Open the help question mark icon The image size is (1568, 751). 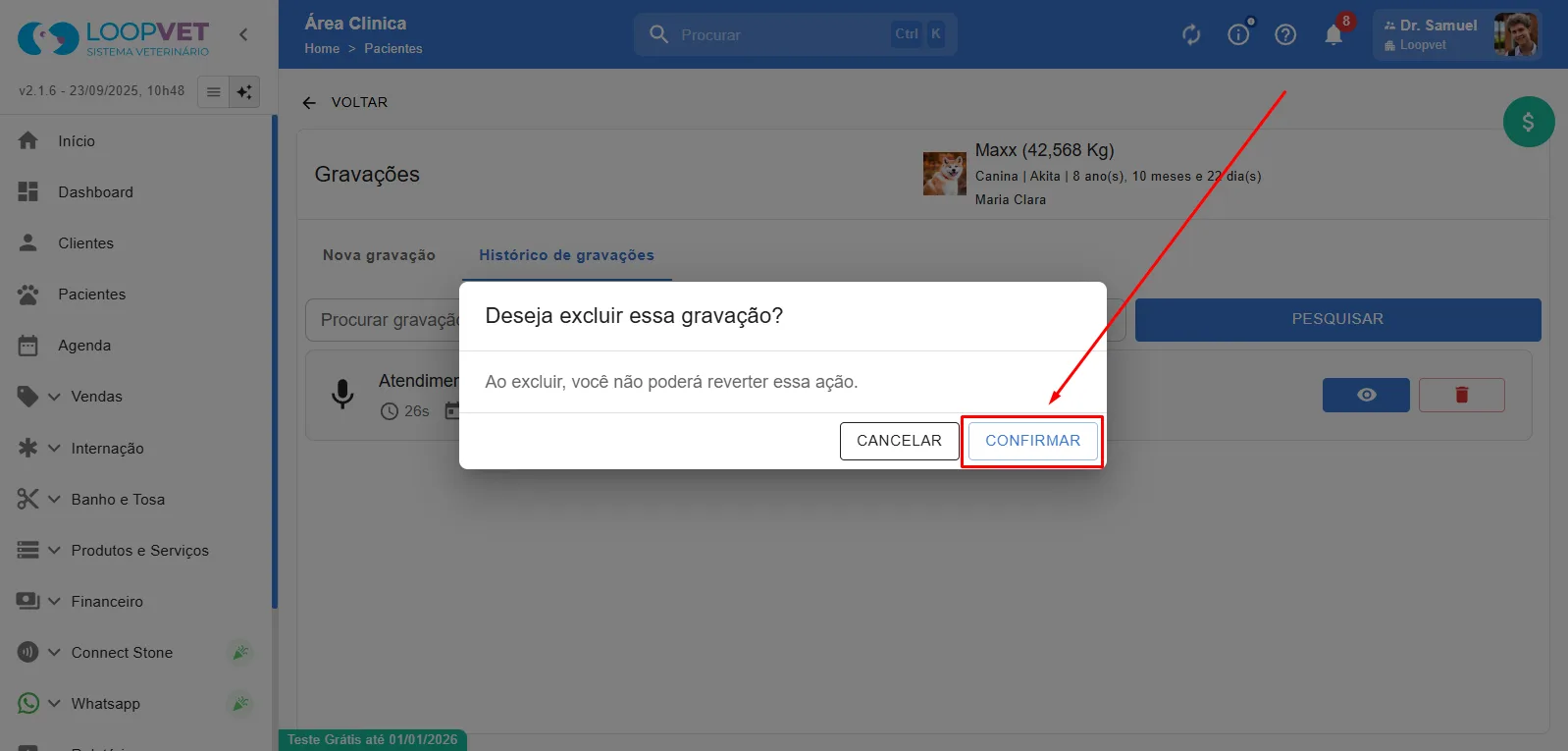[1285, 34]
